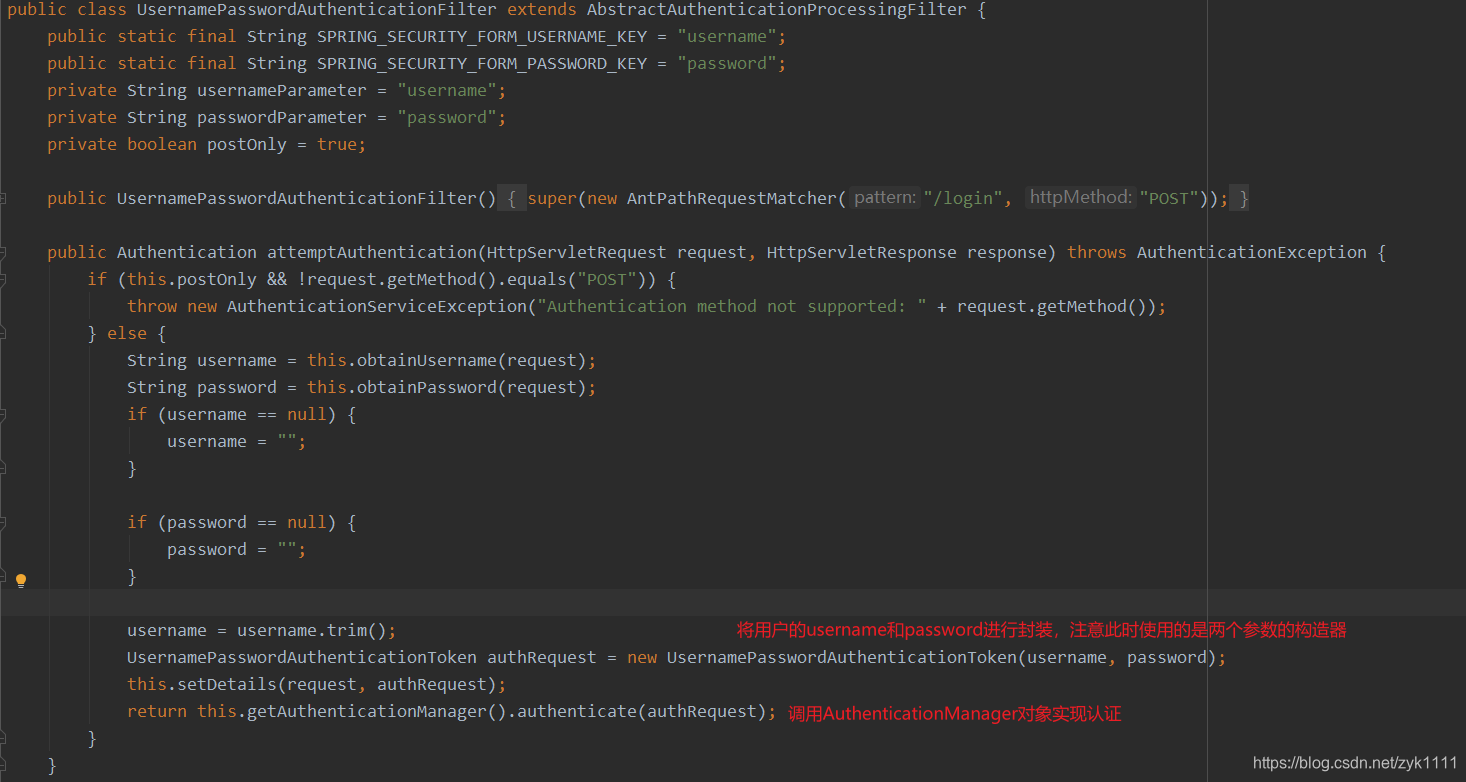Click the 'pattern:' parameter hint
This screenshot has height=782, width=1466.
coord(885,198)
